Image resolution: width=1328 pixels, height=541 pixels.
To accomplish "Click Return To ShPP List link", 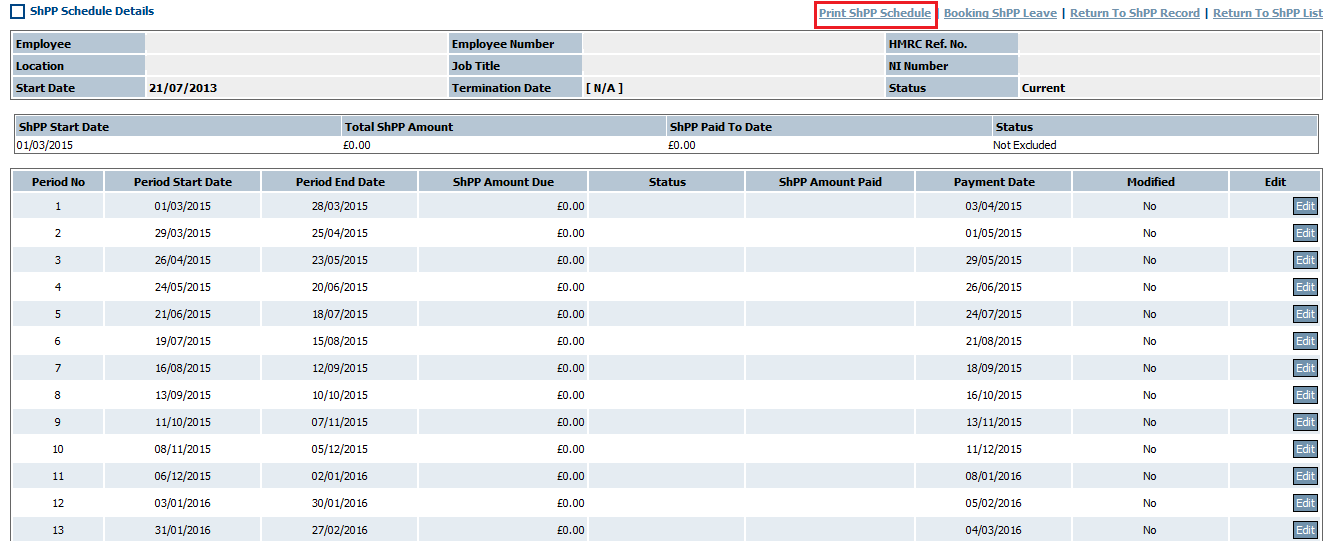I will (x=1267, y=14).
